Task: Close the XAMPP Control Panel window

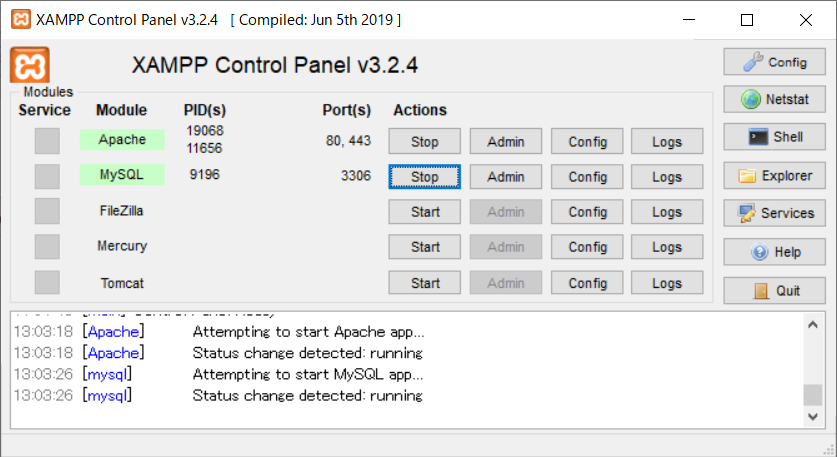Action: coord(806,20)
